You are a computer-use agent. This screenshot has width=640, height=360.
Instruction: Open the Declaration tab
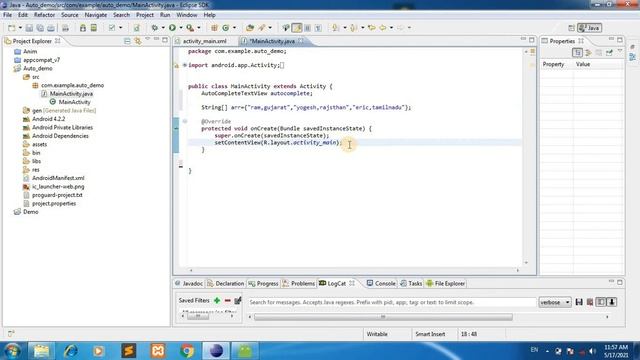[225, 283]
